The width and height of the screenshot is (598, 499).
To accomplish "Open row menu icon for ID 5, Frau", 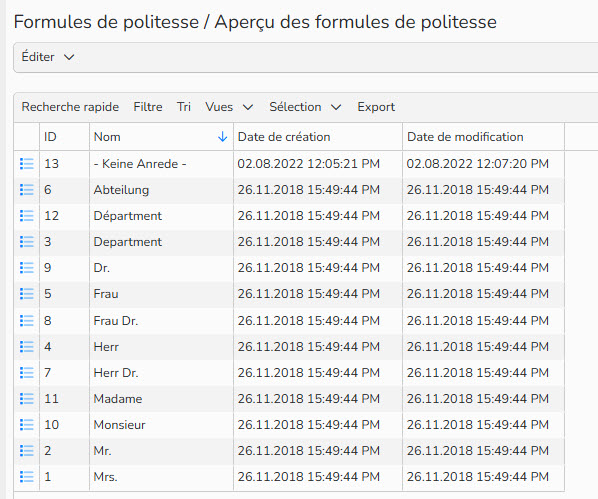I will [27, 294].
